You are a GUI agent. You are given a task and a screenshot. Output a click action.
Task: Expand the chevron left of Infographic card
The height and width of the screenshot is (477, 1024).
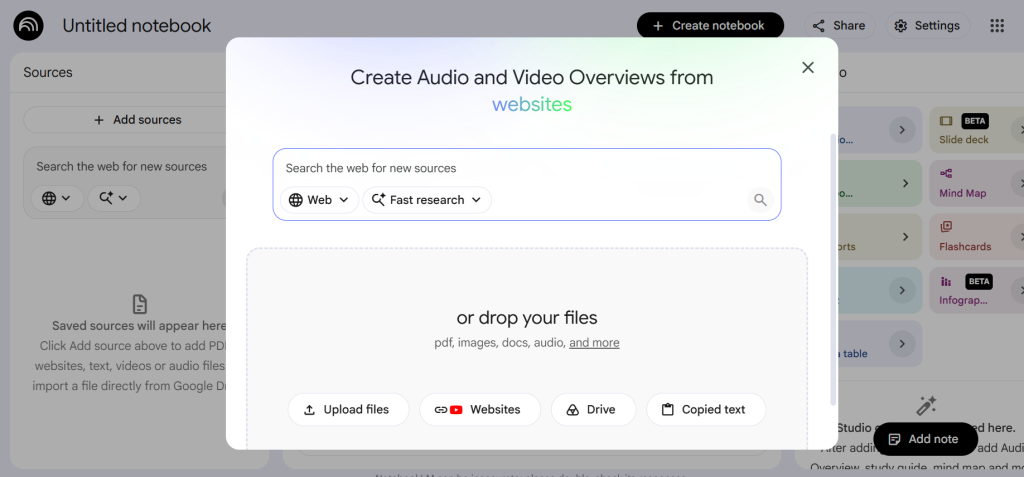click(902, 291)
